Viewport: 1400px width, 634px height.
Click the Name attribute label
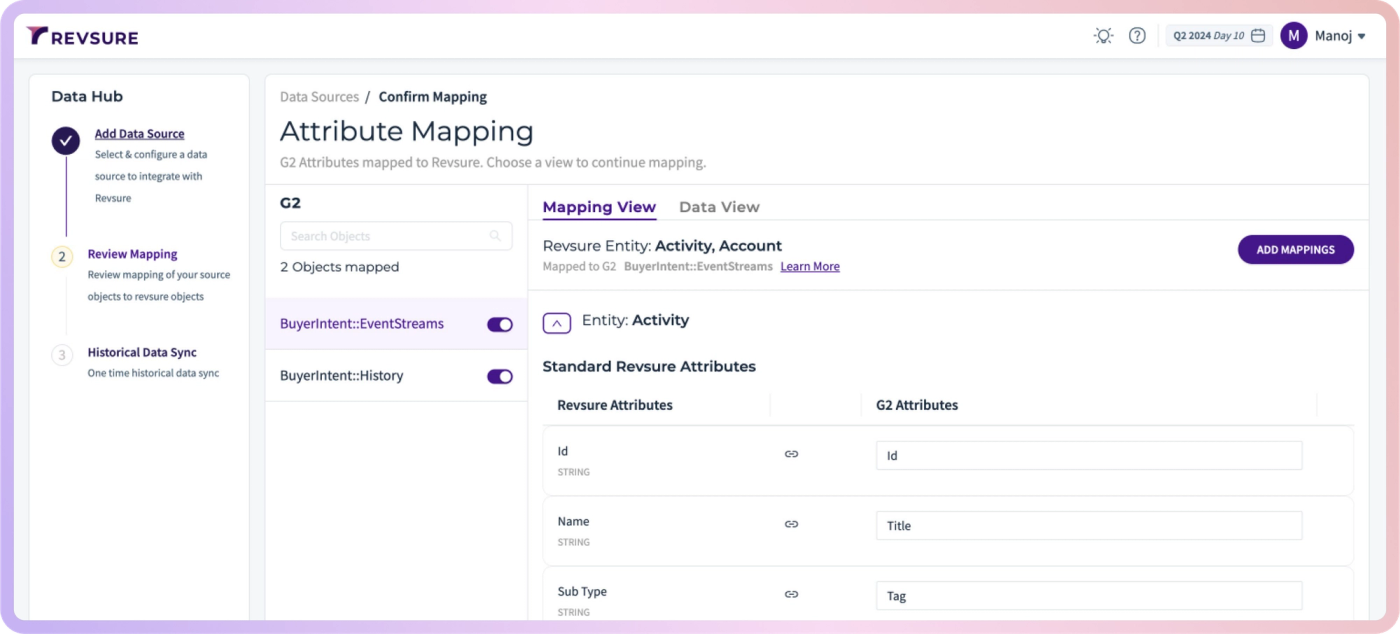[x=573, y=521]
